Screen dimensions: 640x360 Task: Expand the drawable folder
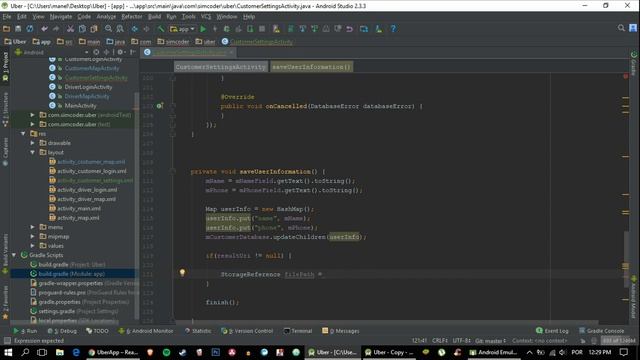point(33,143)
